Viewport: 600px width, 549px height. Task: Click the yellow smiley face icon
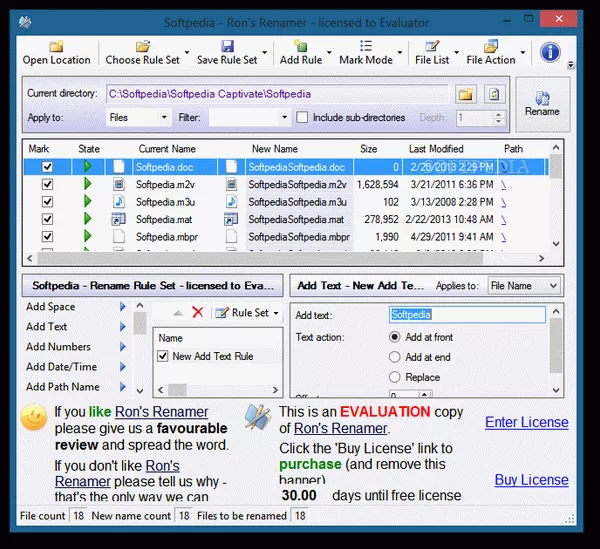34,417
